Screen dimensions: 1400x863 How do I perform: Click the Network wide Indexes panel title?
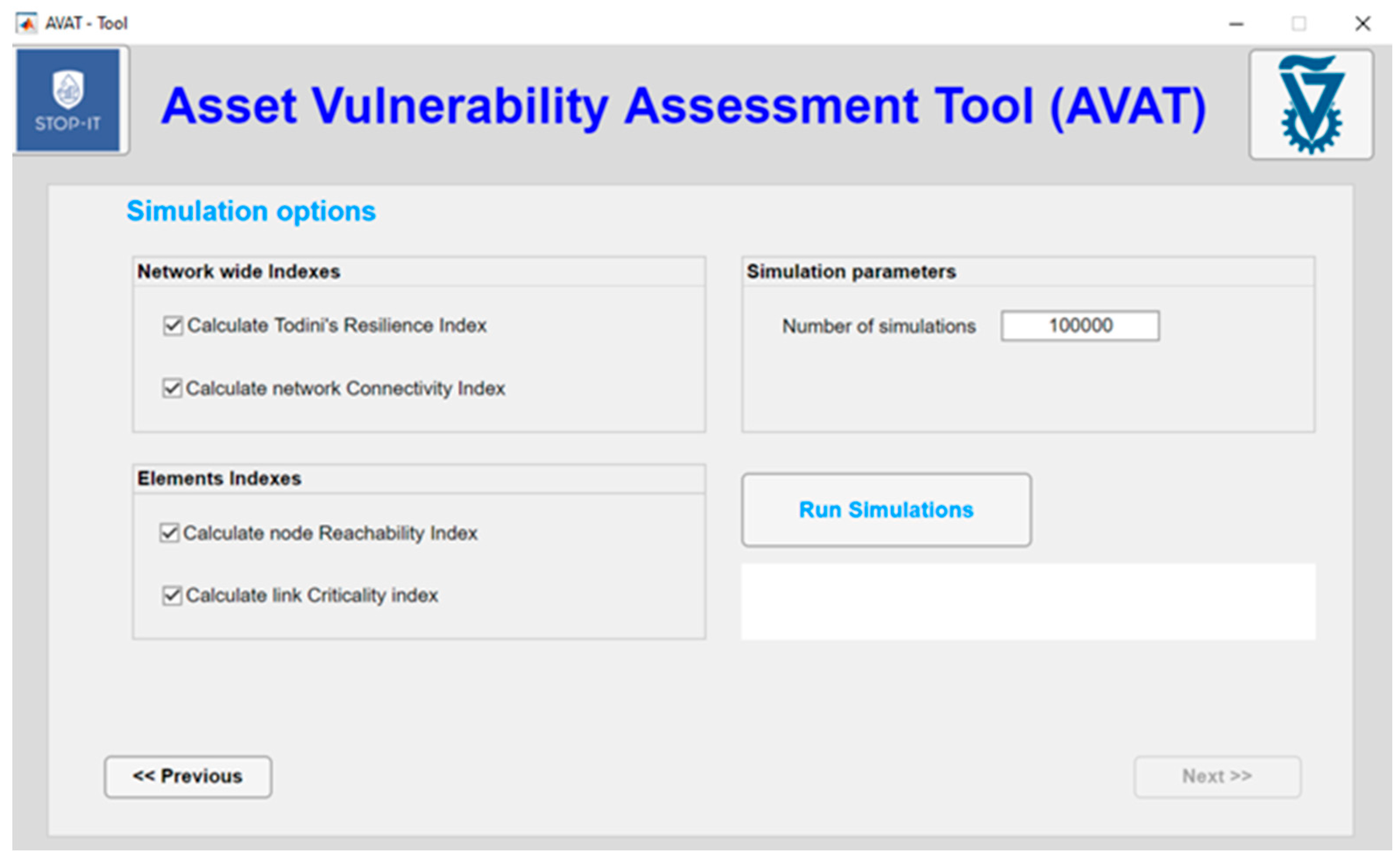tap(239, 272)
